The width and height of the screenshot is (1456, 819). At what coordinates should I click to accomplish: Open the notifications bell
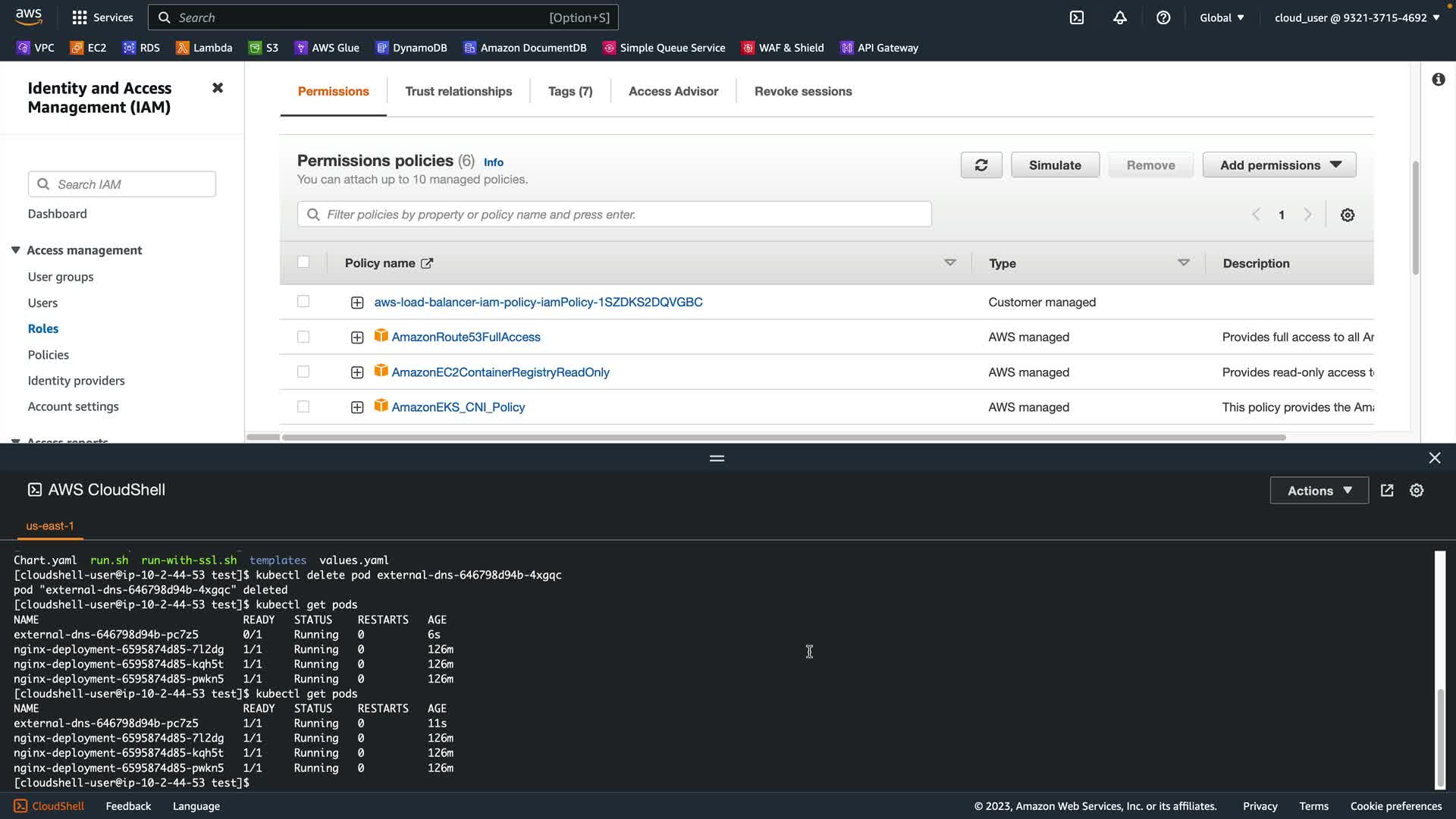1120,17
